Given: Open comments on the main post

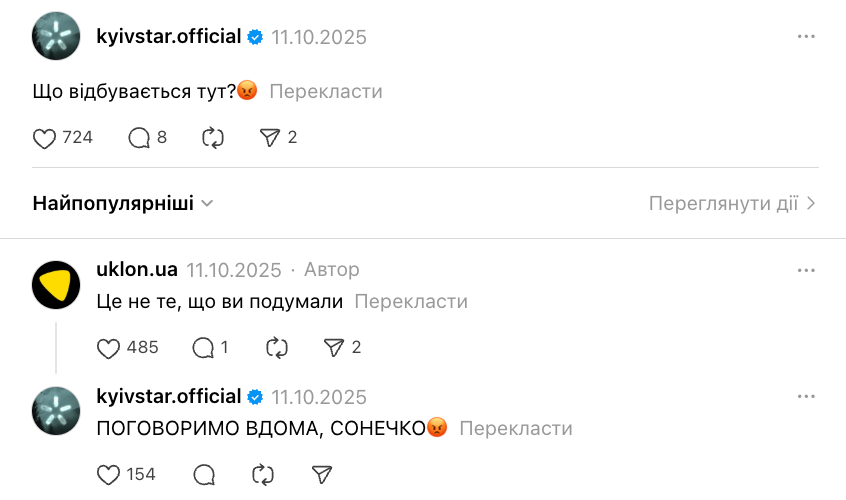Looking at the screenshot, I should 139,138.
